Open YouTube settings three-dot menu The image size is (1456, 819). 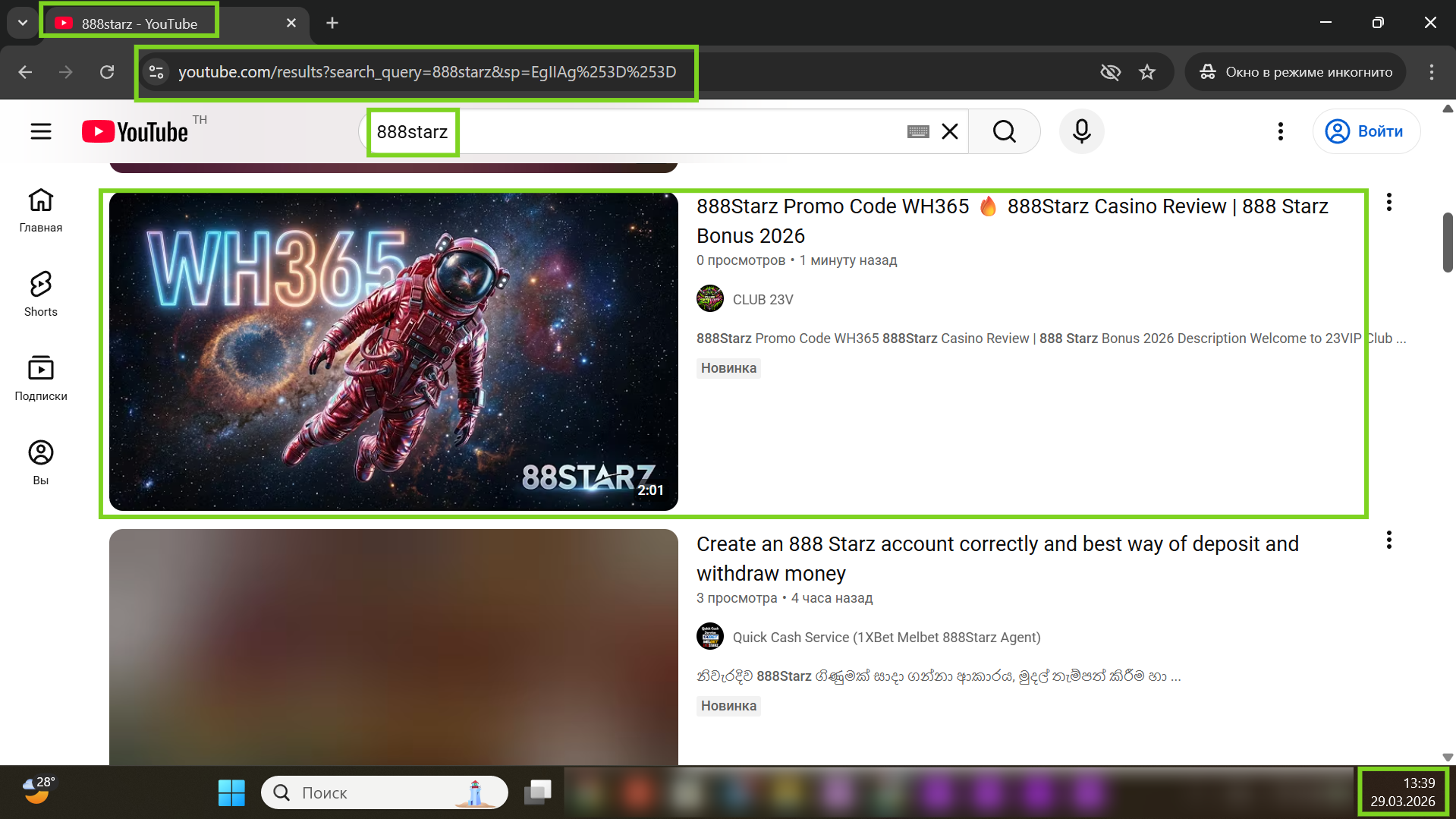1280,131
